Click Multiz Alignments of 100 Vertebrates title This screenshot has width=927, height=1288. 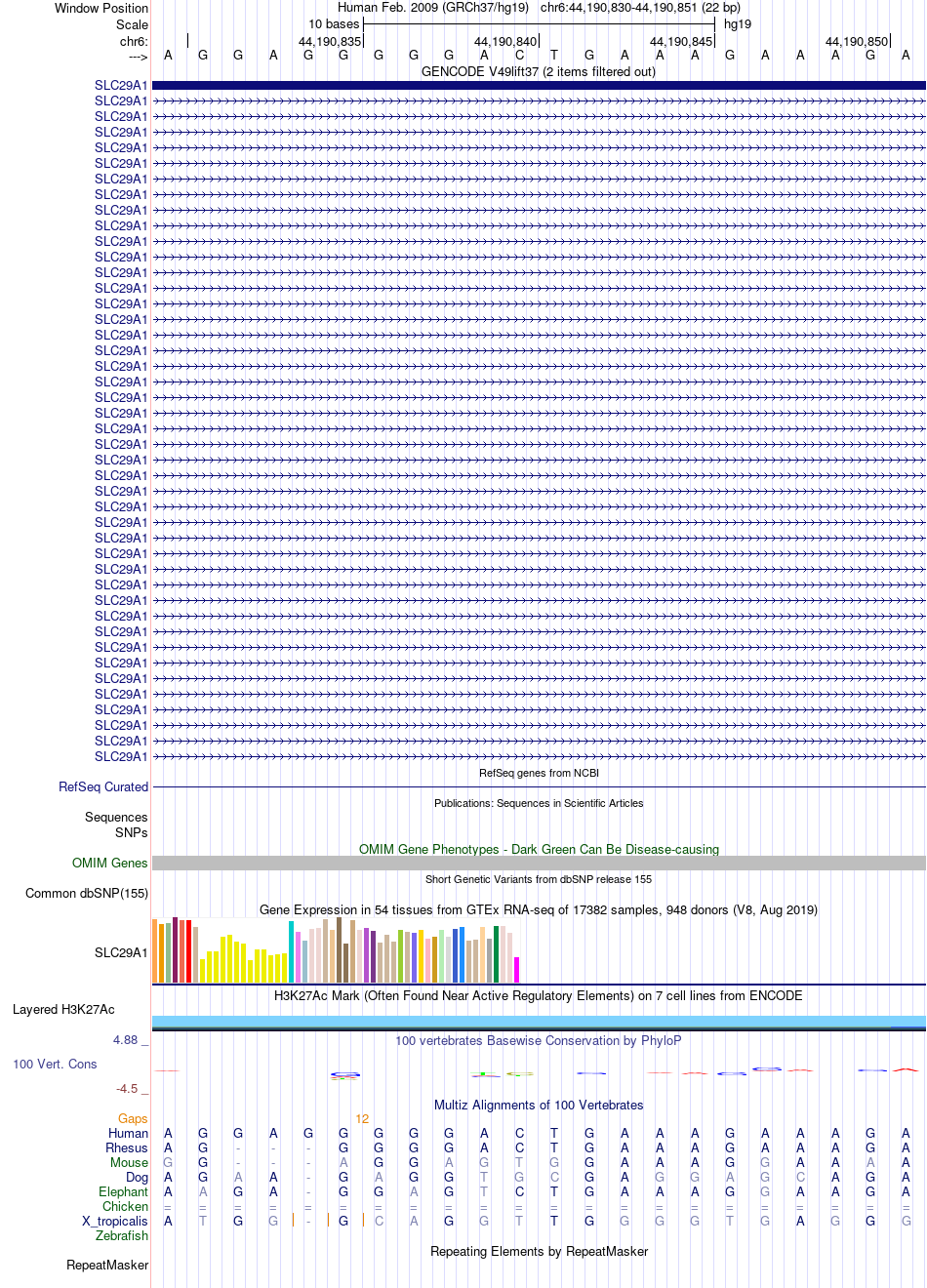coord(539,1106)
